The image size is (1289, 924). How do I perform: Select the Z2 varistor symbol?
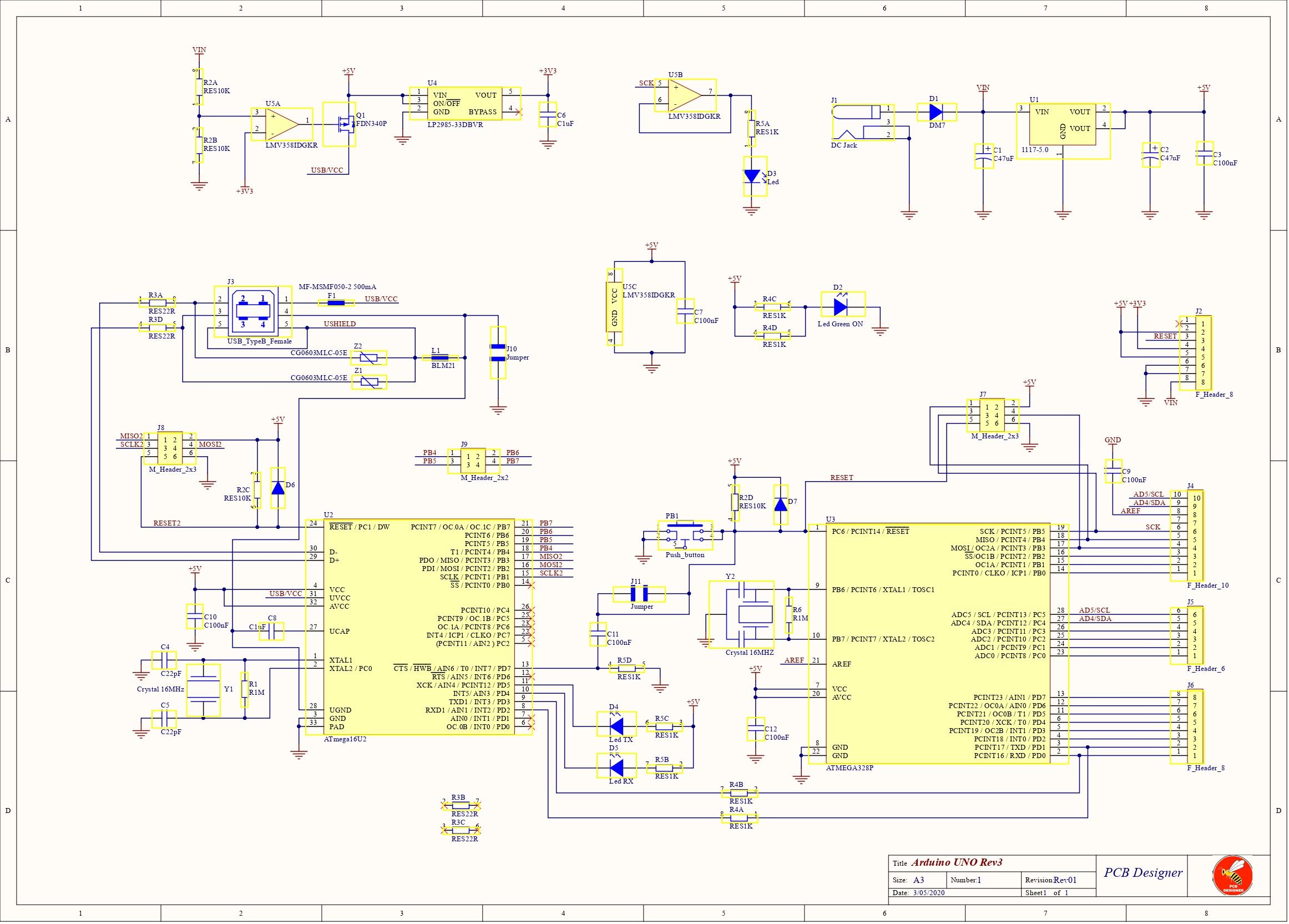click(369, 358)
